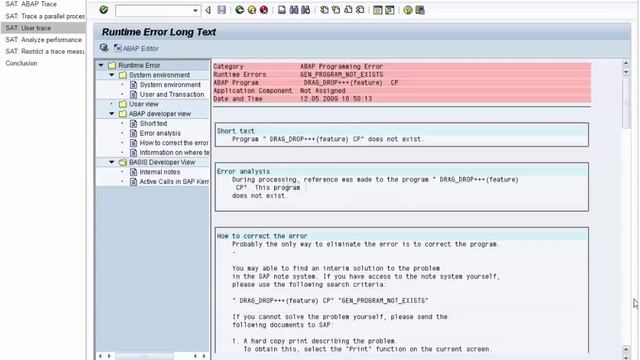The width and height of the screenshot is (640, 360).
Task: Go to Previous Page using toolbar icon
Action: (x=336, y=10)
